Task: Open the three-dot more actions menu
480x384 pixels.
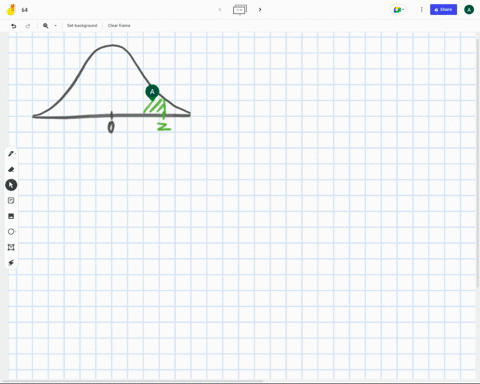Action: pos(421,10)
